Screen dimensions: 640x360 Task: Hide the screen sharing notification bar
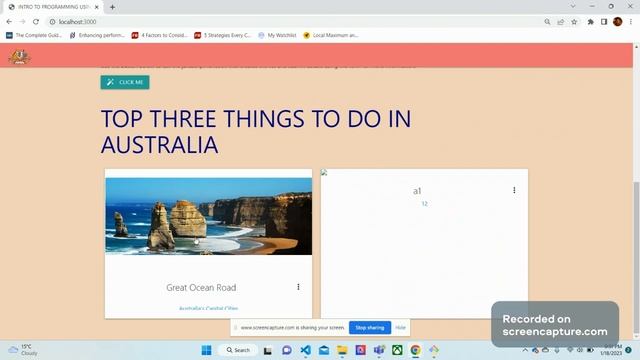(400, 327)
